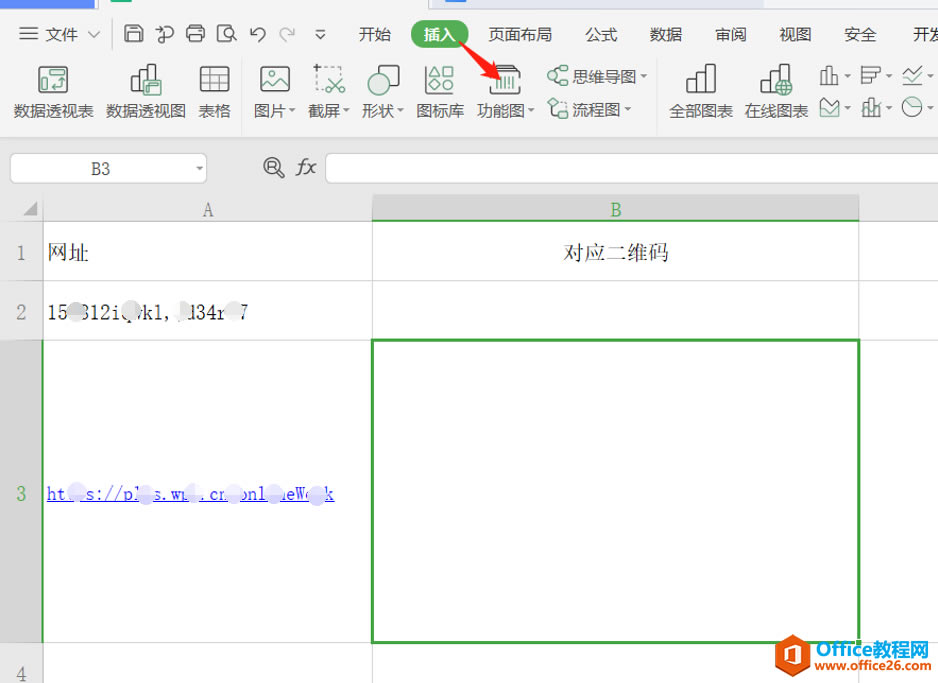The image size is (938, 683).
Task: Open the 图标库 icon library
Action: (440, 92)
